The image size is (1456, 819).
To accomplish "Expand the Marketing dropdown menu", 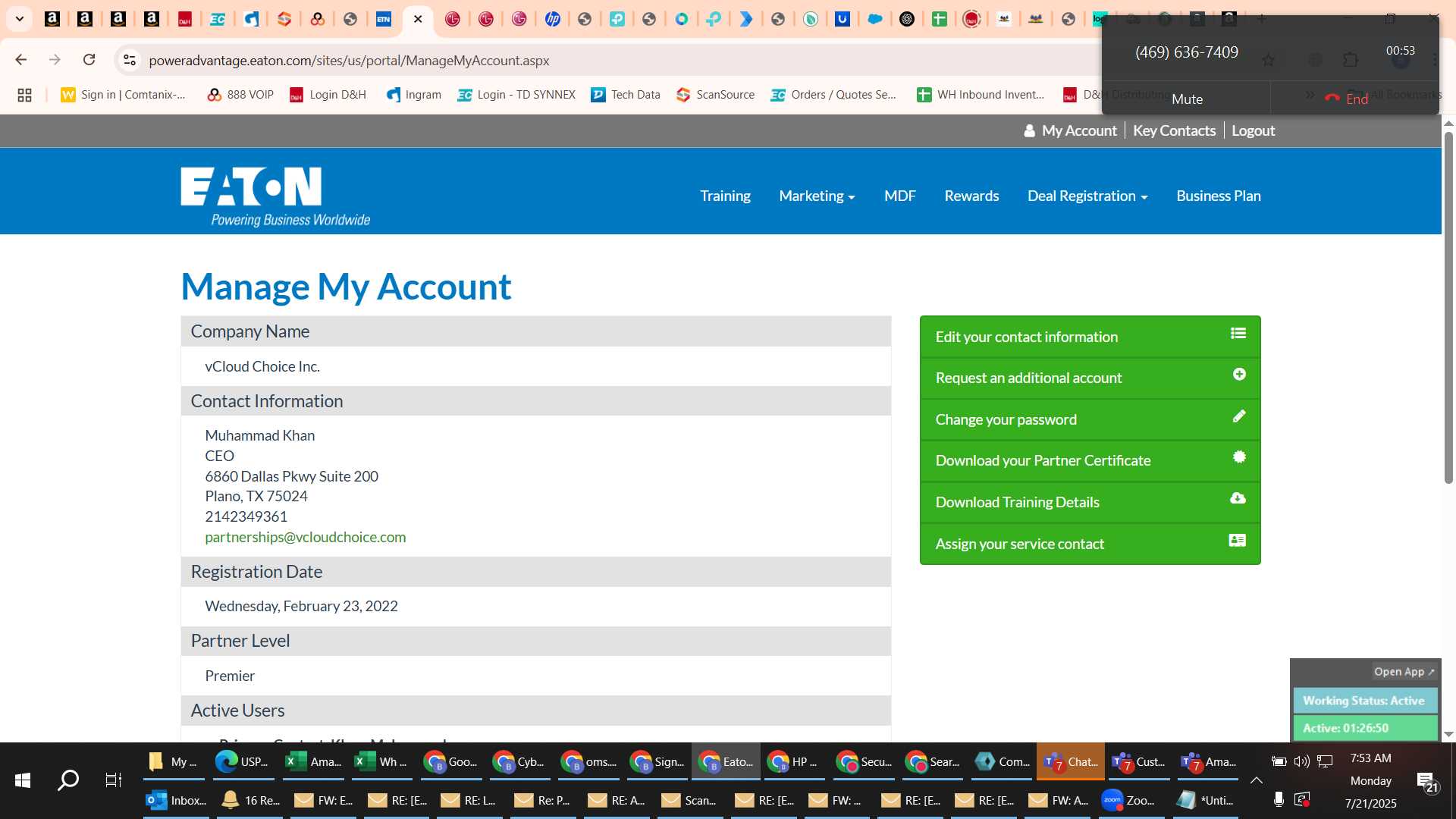I will [x=817, y=196].
